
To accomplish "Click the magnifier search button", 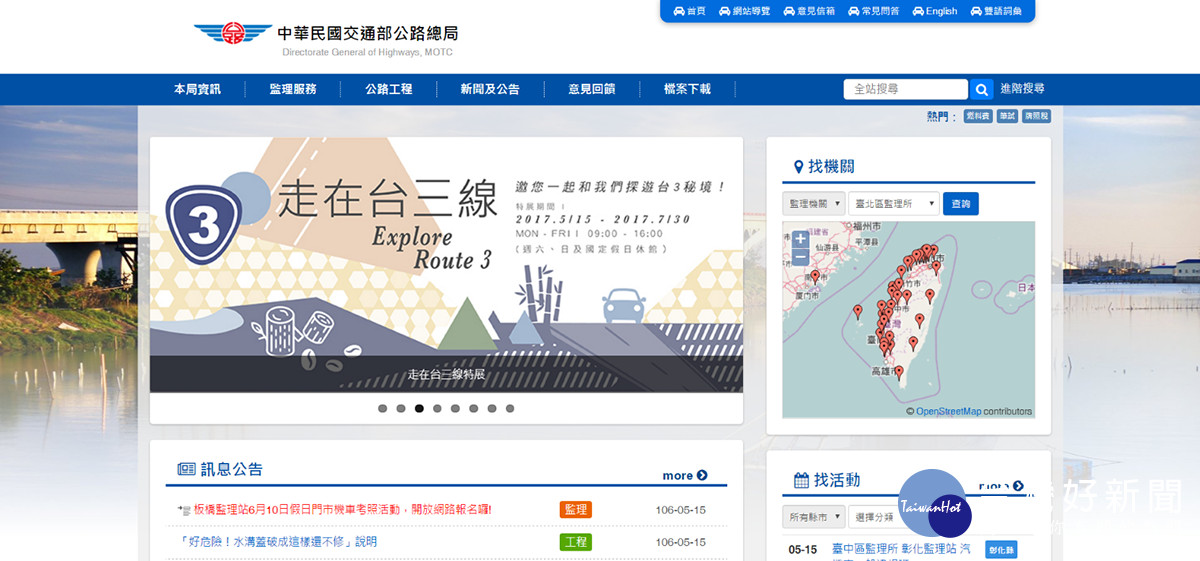I will coord(982,89).
